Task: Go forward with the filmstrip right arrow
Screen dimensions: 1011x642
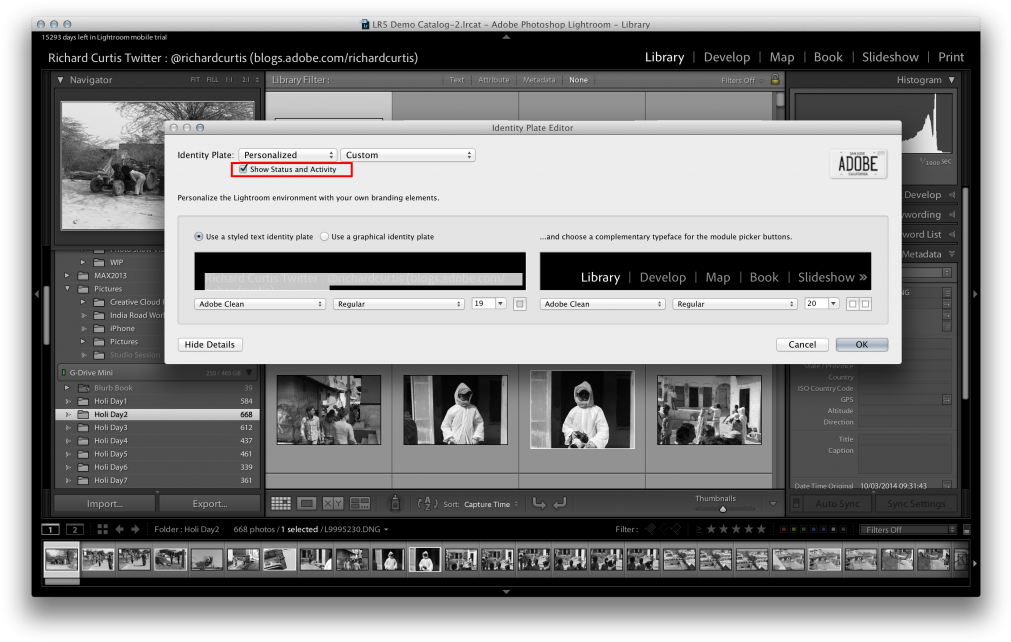Action: [x=135, y=529]
